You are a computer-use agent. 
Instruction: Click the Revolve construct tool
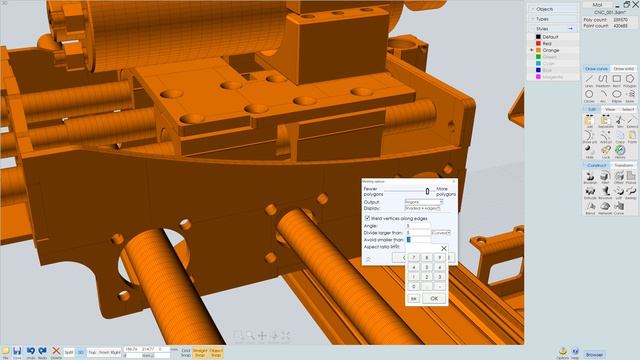coord(605,193)
